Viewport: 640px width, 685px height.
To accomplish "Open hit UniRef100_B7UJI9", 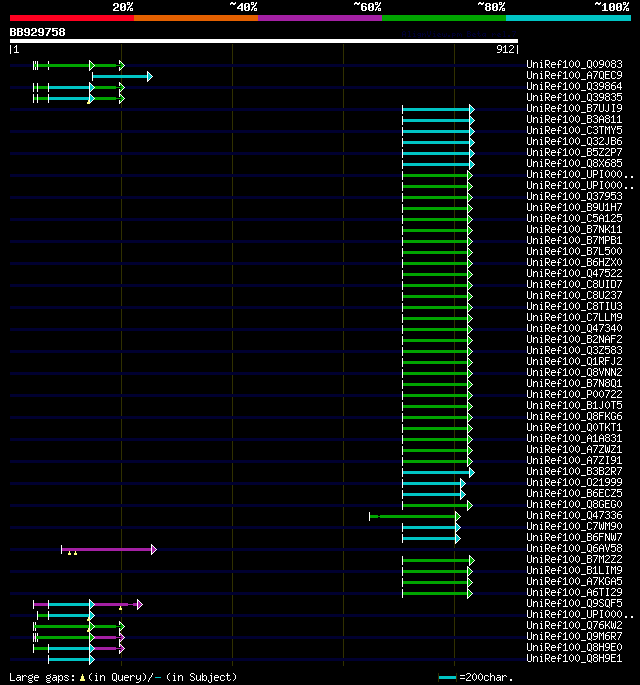I will [x=574, y=108].
